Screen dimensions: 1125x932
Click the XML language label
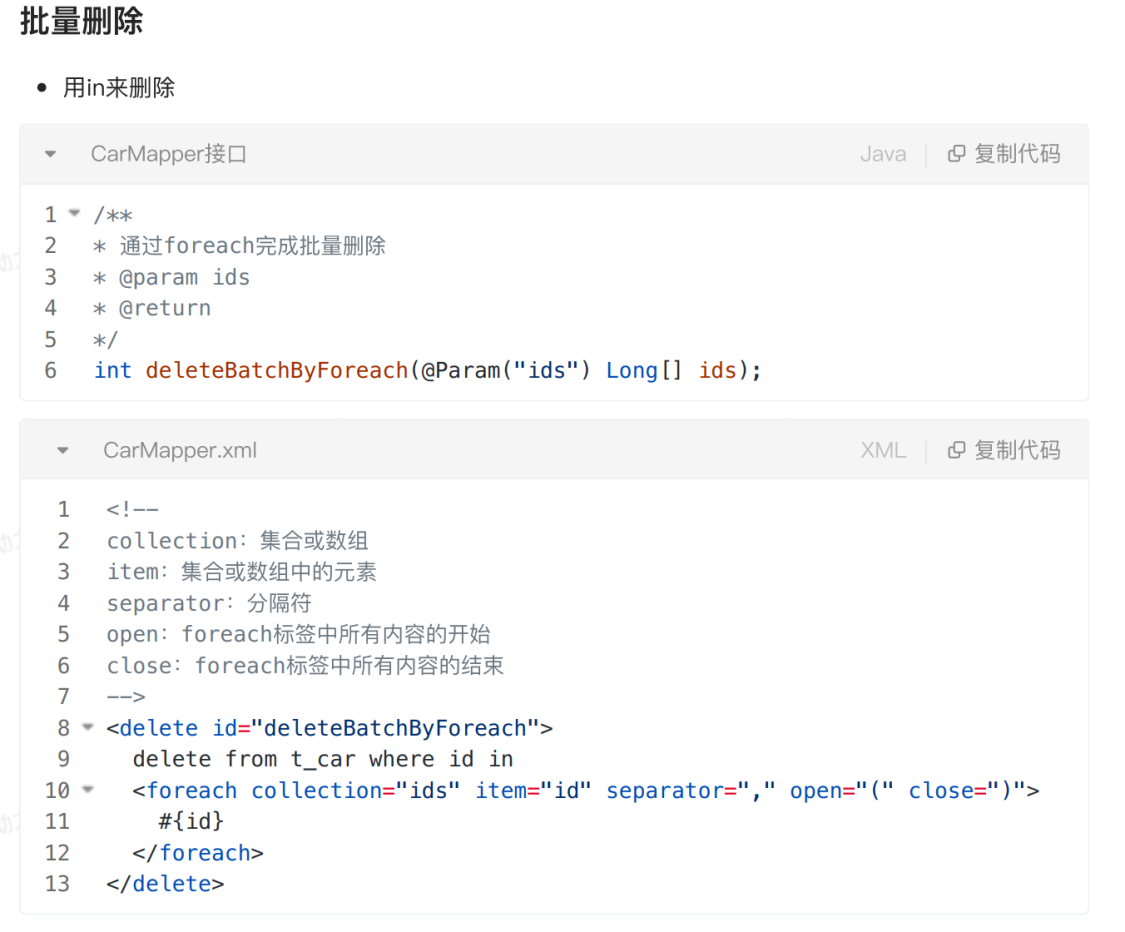click(x=883, y=450)
